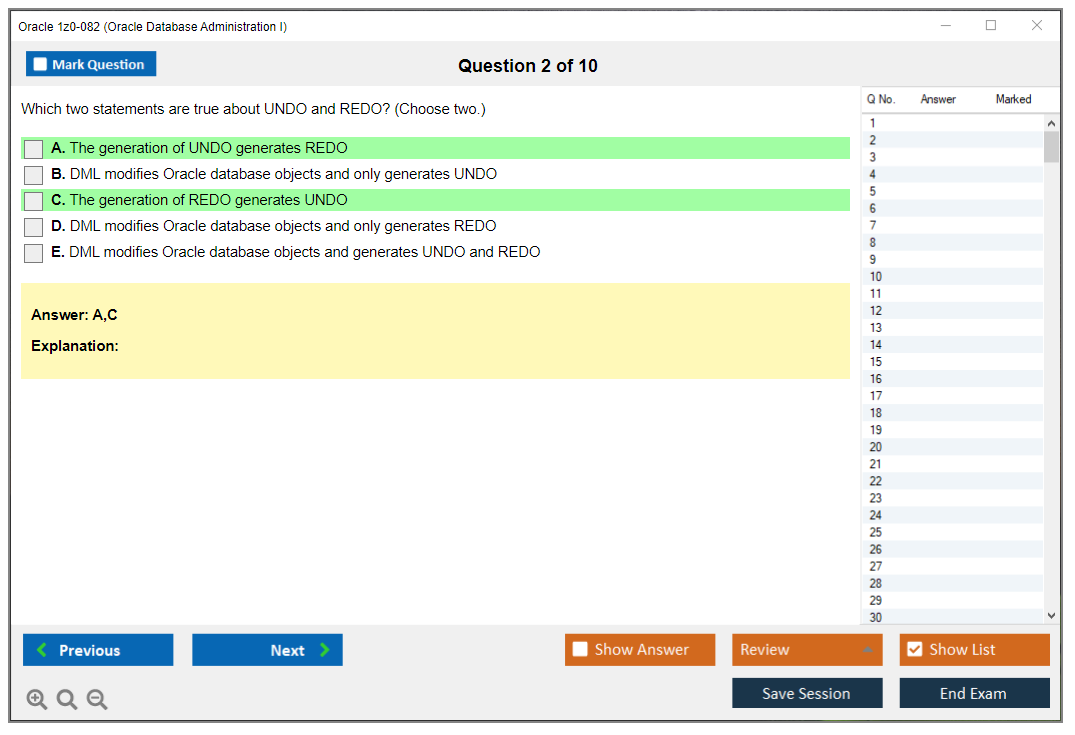Click the scrollbar up arrow in question list
This screenshot has width=1075, height=735.
[1051, 122]
